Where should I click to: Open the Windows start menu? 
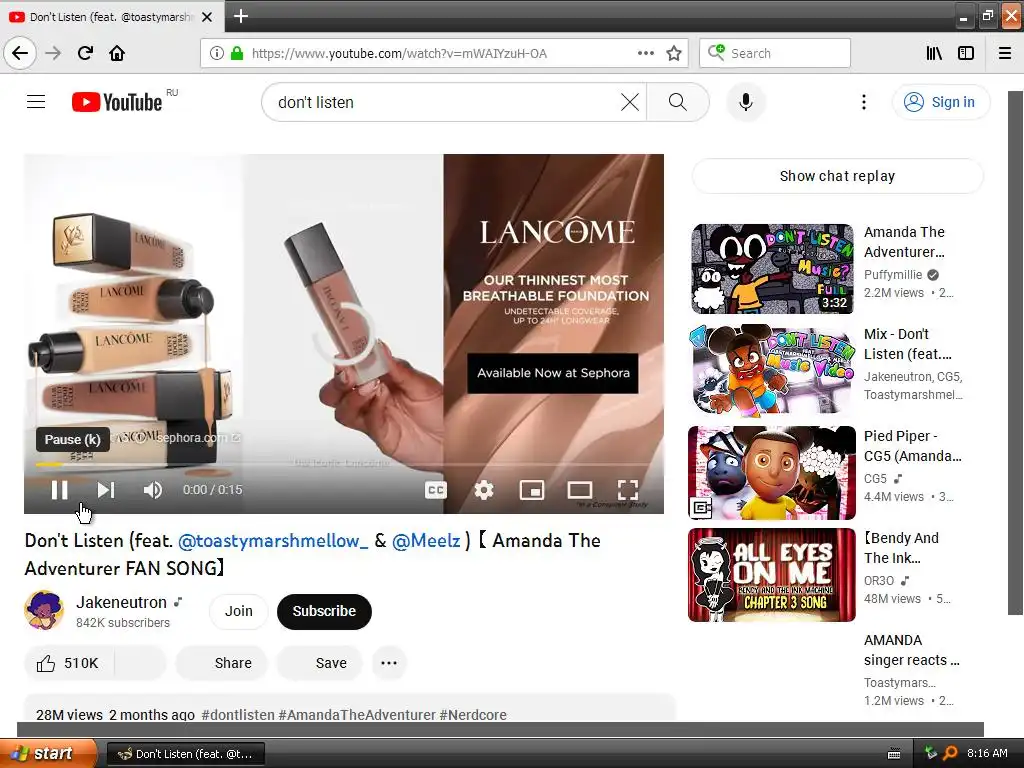[x=48, y=753]
